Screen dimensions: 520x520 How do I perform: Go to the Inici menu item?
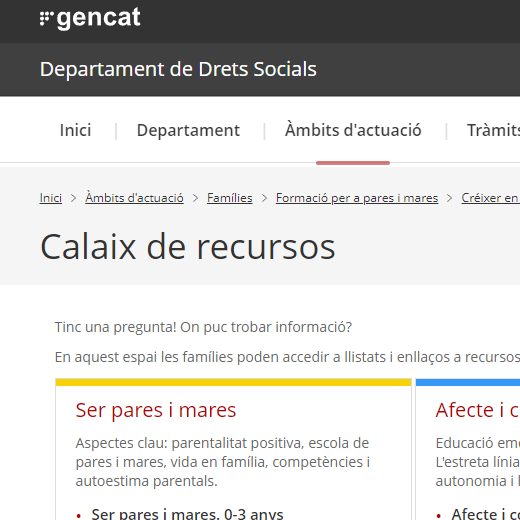[75, 130]
